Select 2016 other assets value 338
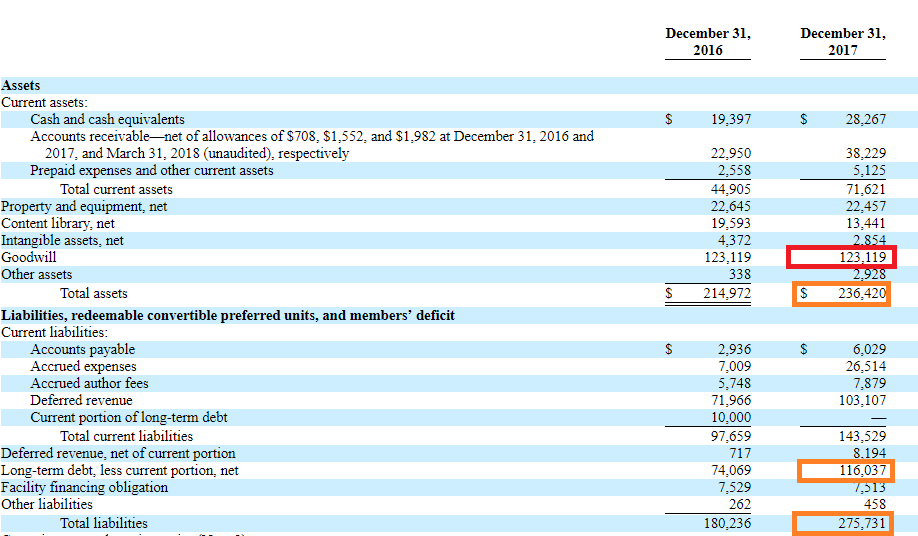 740,274
